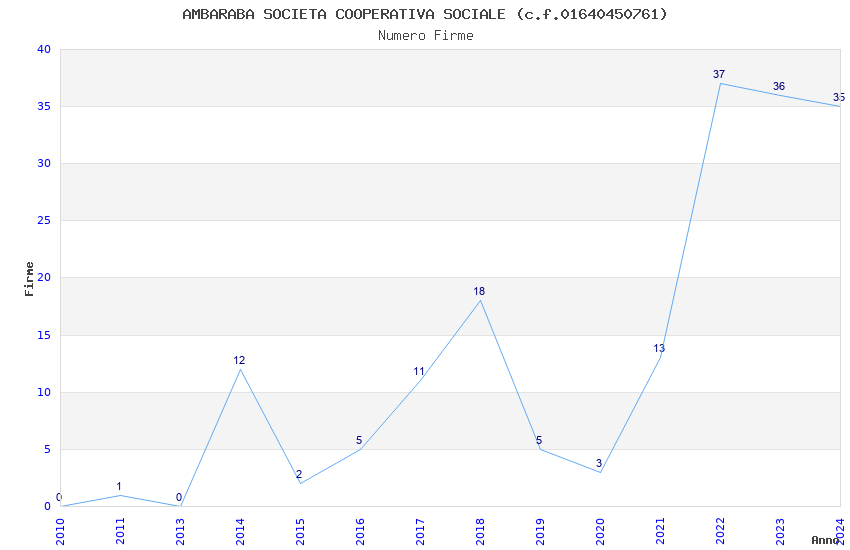The image size is (850, 550).
Task: Select the y-axis tick label 35
Action: click(44, 106)
